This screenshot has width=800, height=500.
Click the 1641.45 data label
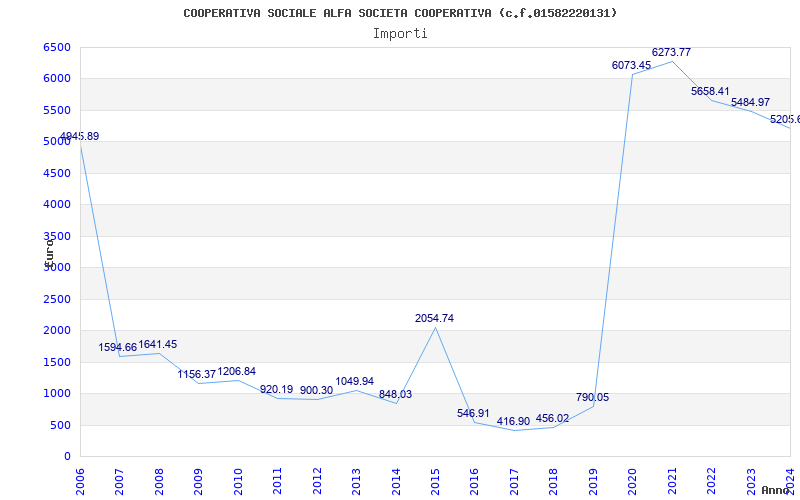[x=158, y=344]
